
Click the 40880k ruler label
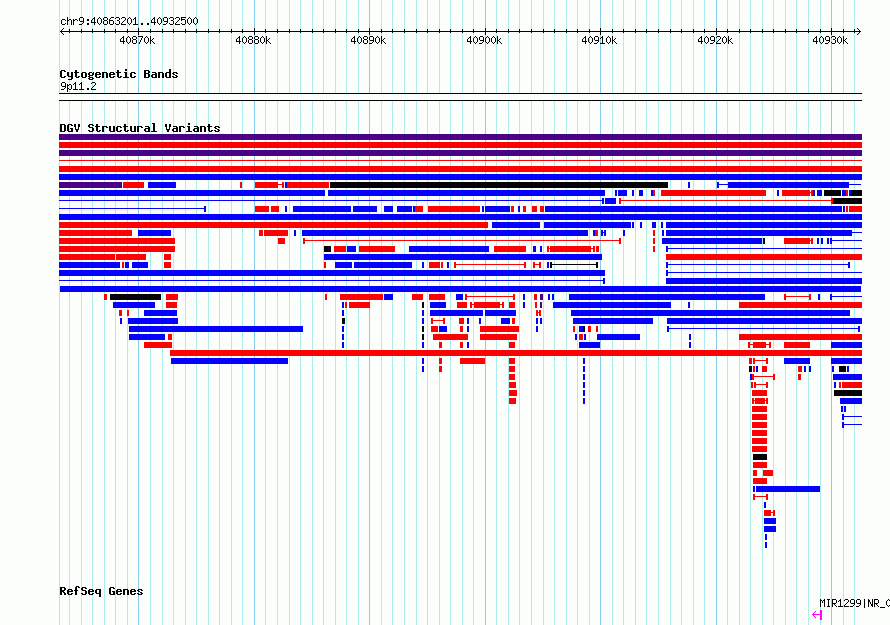tap(253, 40)
